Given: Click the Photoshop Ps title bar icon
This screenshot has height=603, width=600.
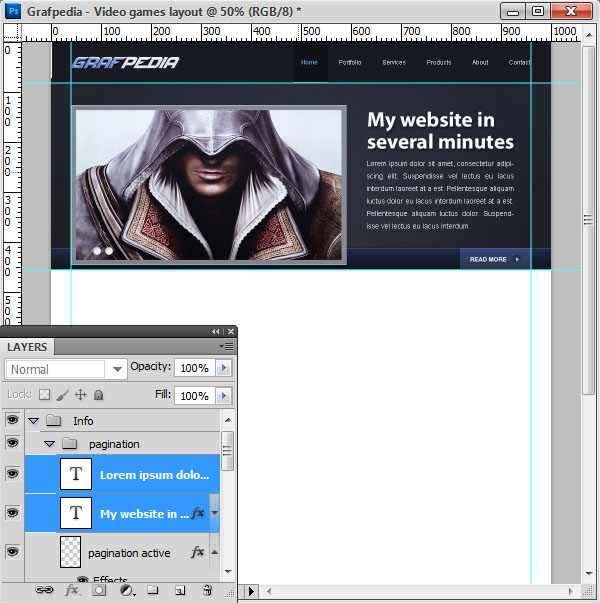Looking at the screenshot, I should point(13,11).
